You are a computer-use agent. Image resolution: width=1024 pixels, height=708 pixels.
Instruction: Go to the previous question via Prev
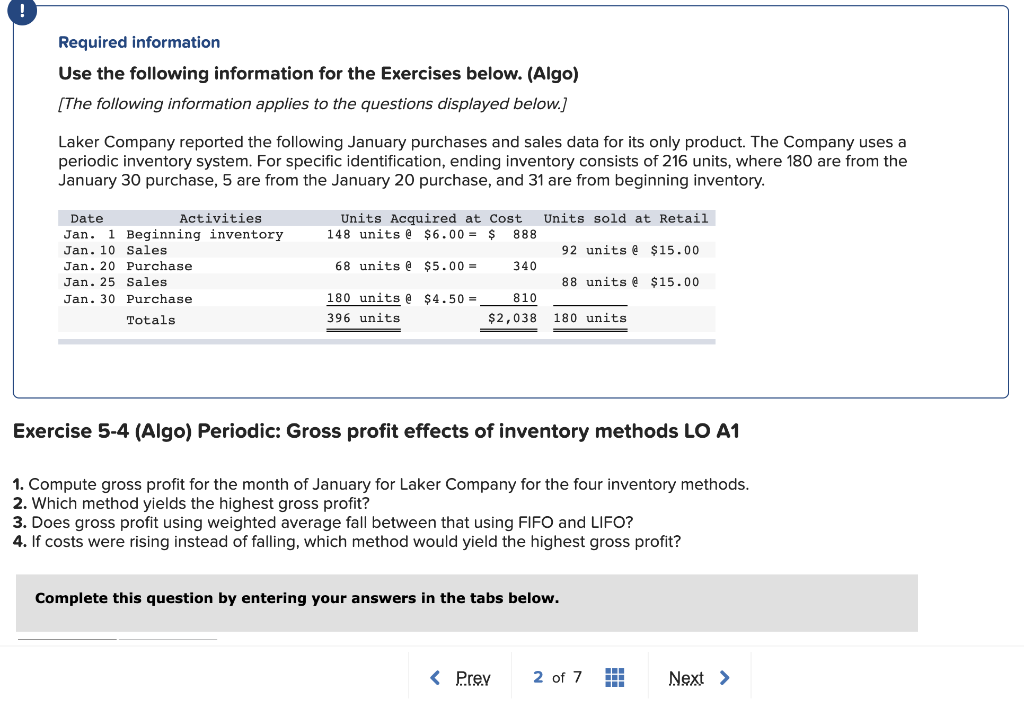(472, 678)
